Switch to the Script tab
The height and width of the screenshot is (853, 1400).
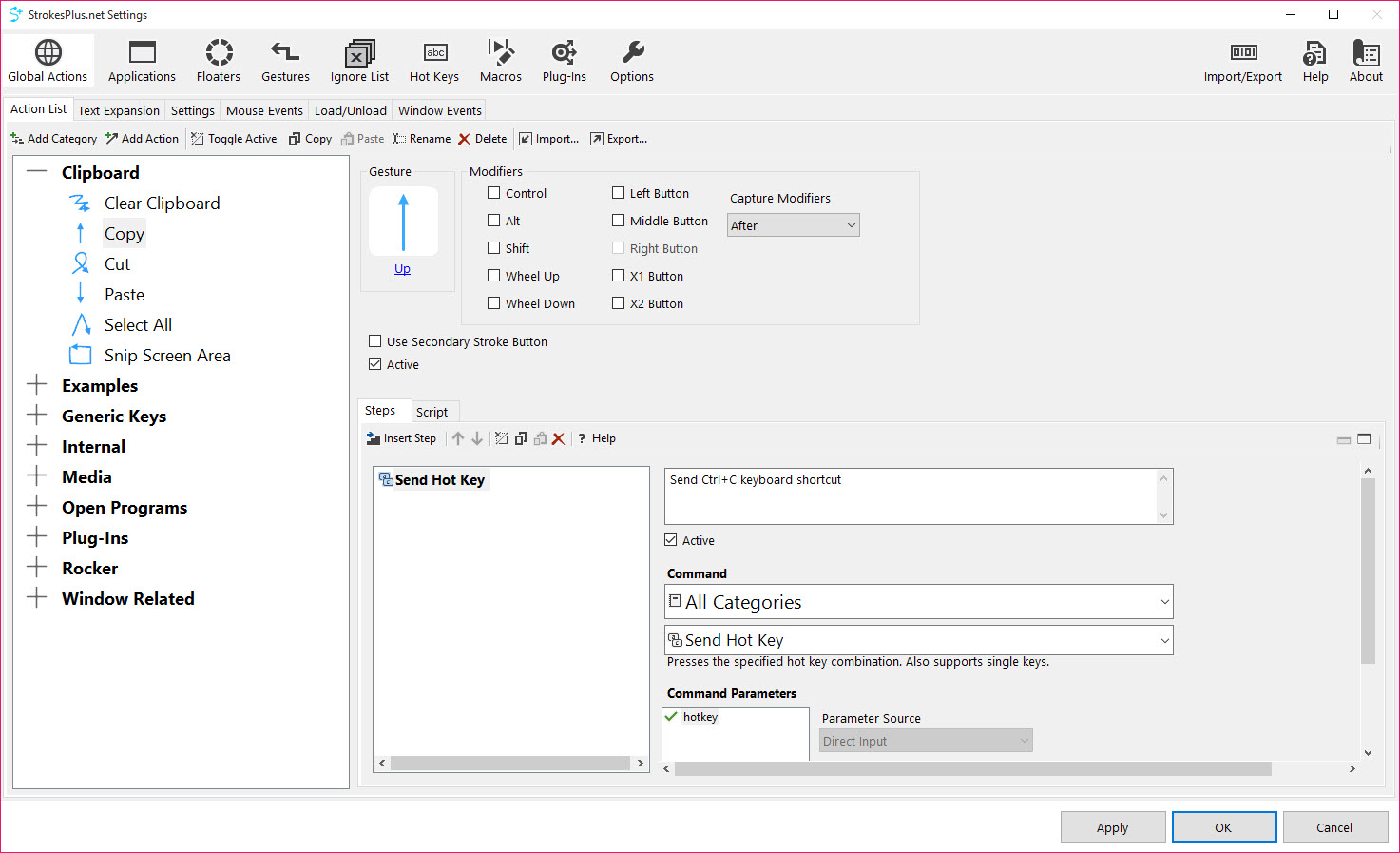click(x=432, y=412)
